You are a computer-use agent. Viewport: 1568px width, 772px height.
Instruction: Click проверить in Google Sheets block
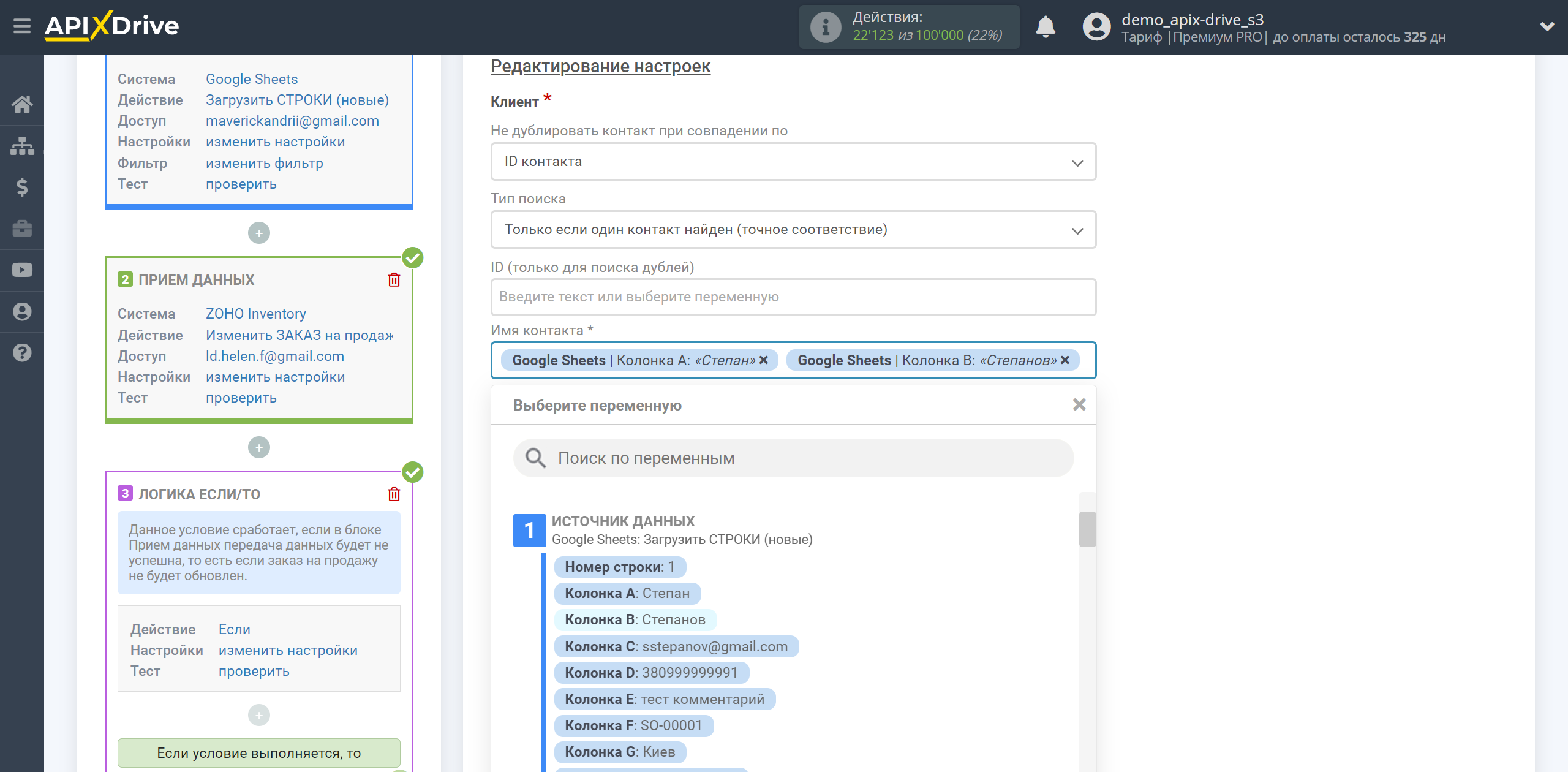click(241, 184)
